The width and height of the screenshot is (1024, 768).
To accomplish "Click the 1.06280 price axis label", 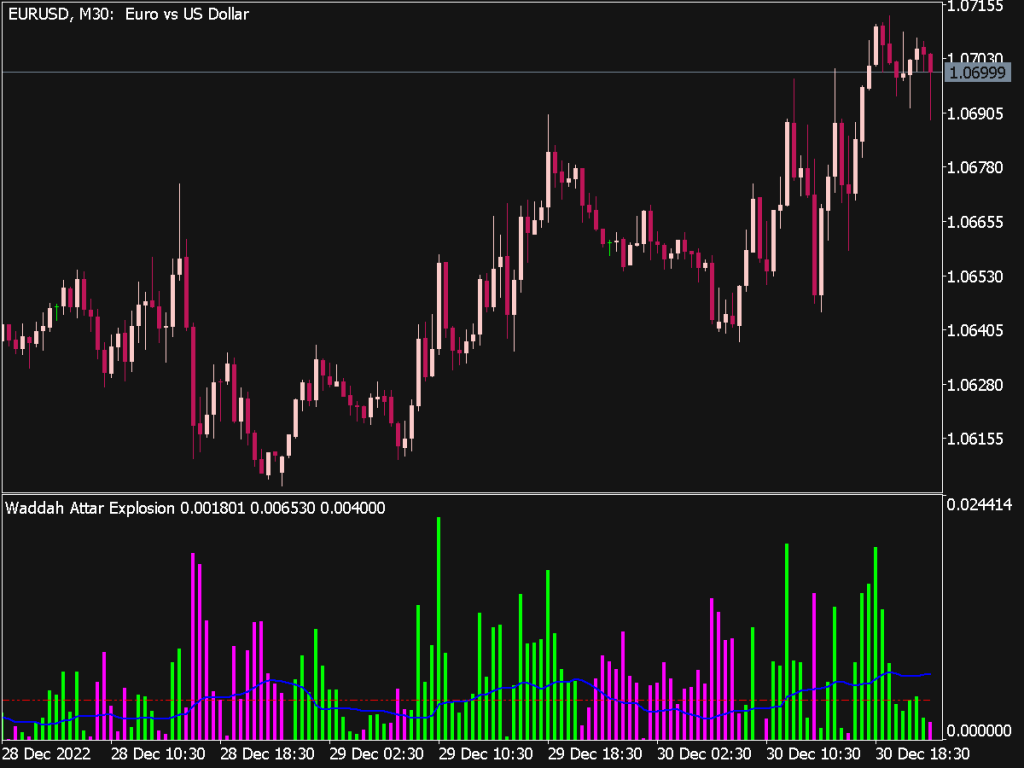I will click(975, 385).
